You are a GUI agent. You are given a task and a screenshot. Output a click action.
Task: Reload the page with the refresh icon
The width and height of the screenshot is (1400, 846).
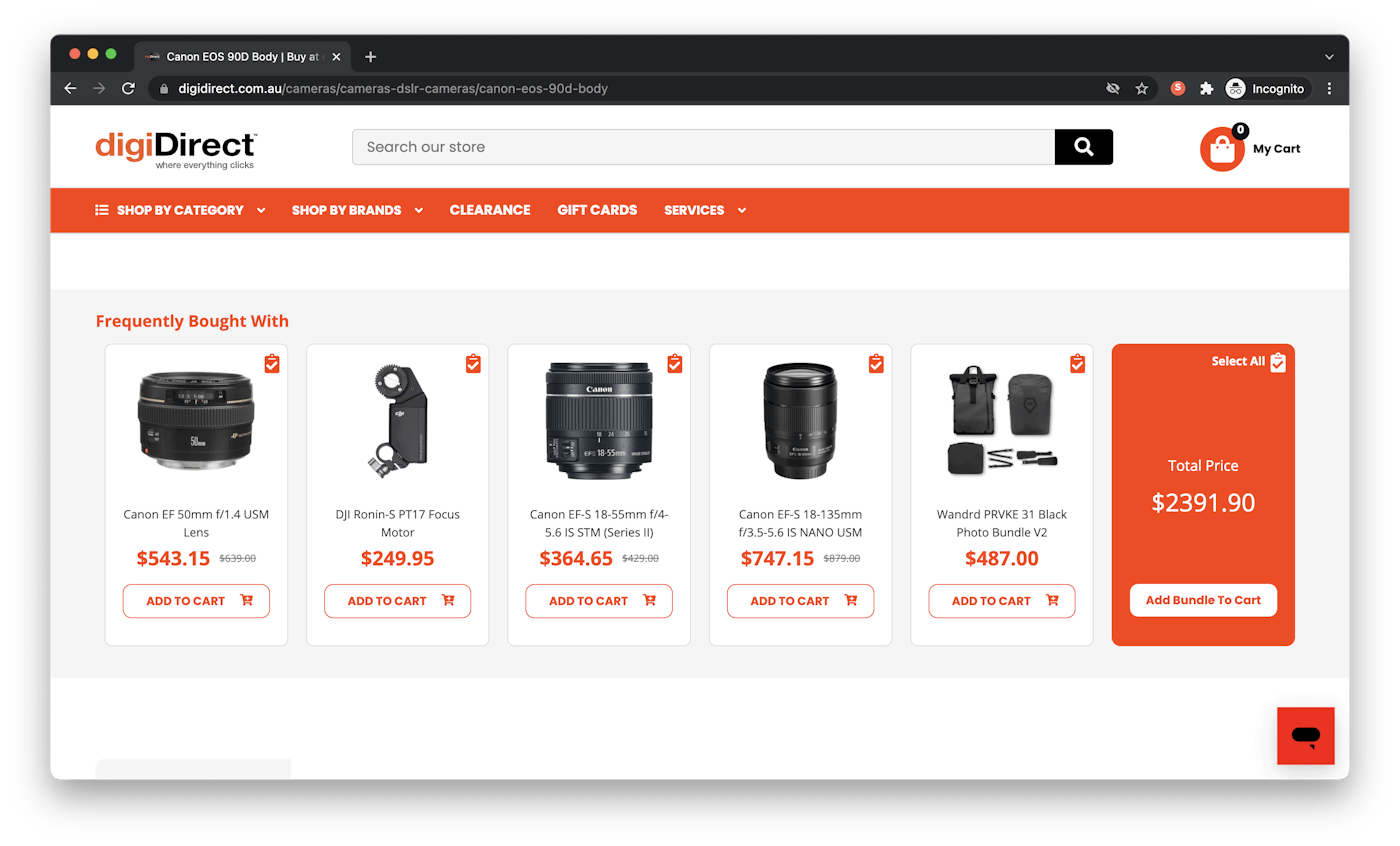[x=128, y=88]
